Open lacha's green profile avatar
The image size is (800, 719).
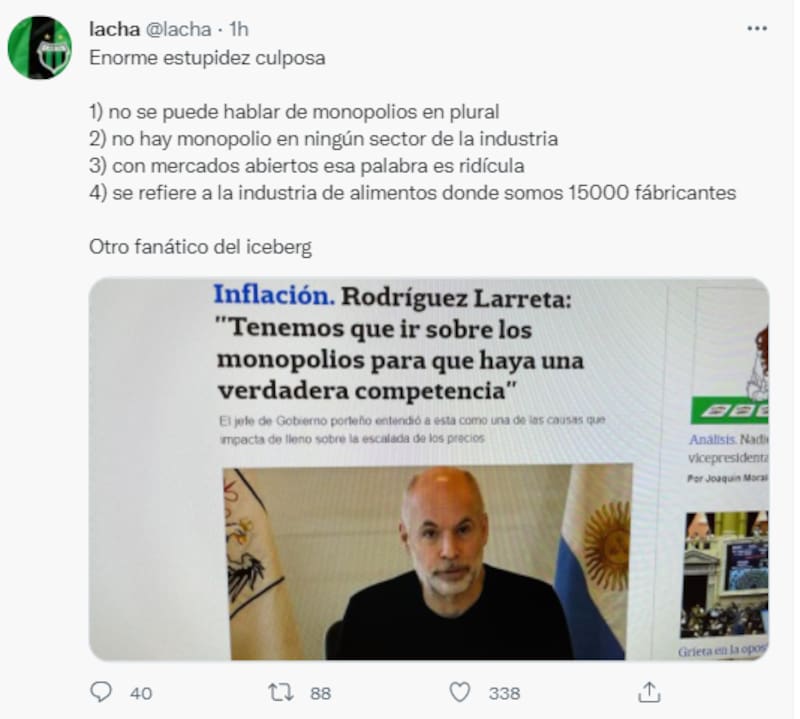pyautogui.click(x=40, y=48)
